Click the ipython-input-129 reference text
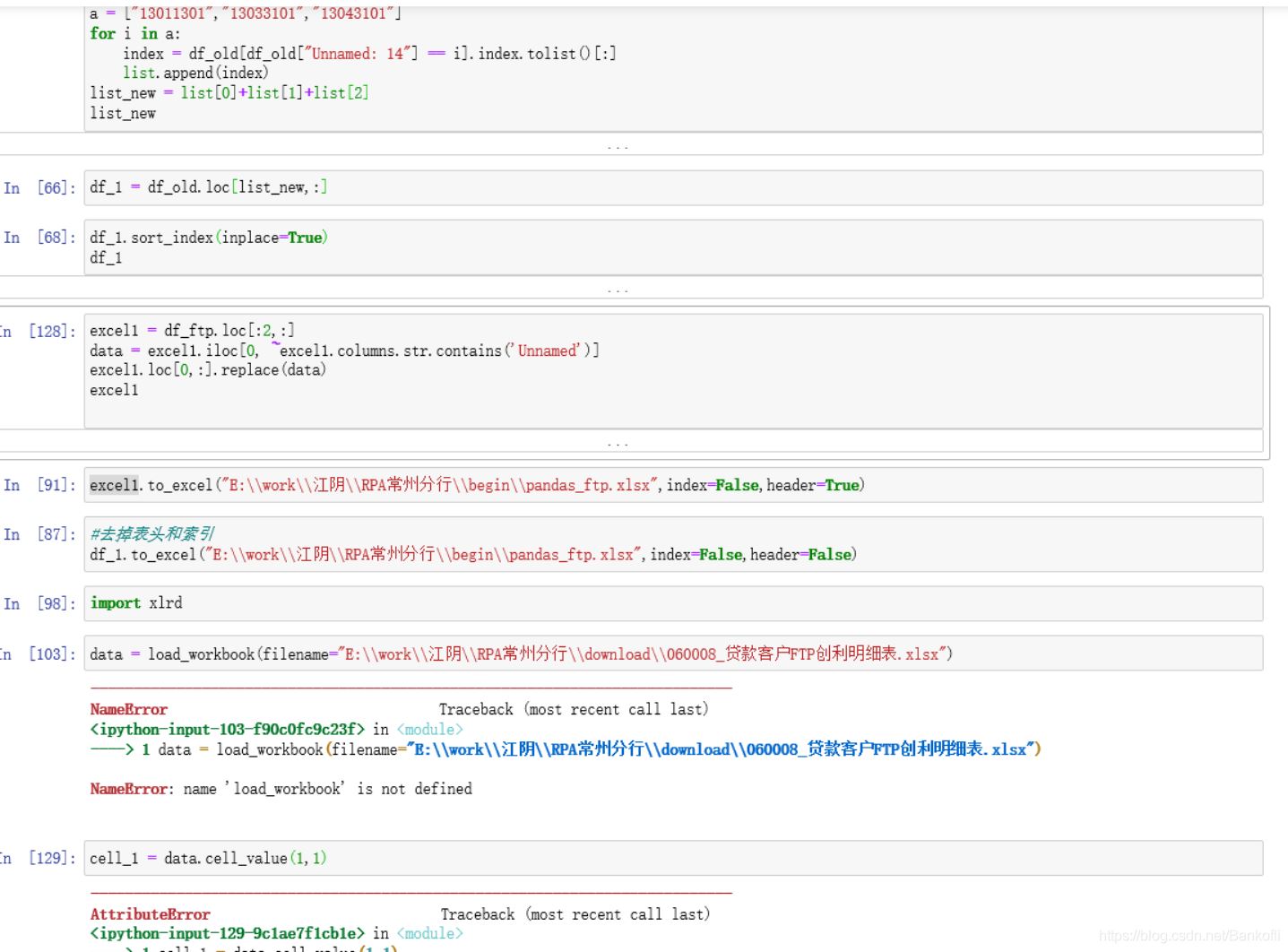 pos(228,934)
